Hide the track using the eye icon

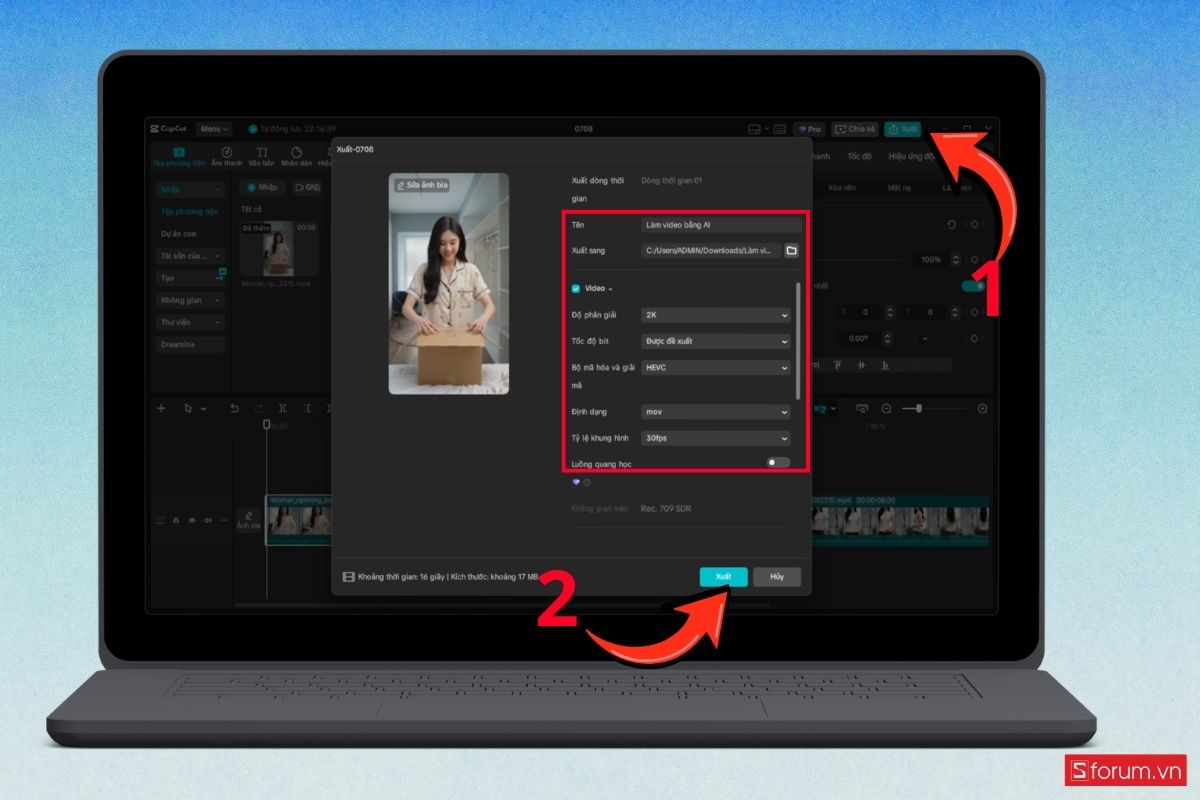(191, 520)
